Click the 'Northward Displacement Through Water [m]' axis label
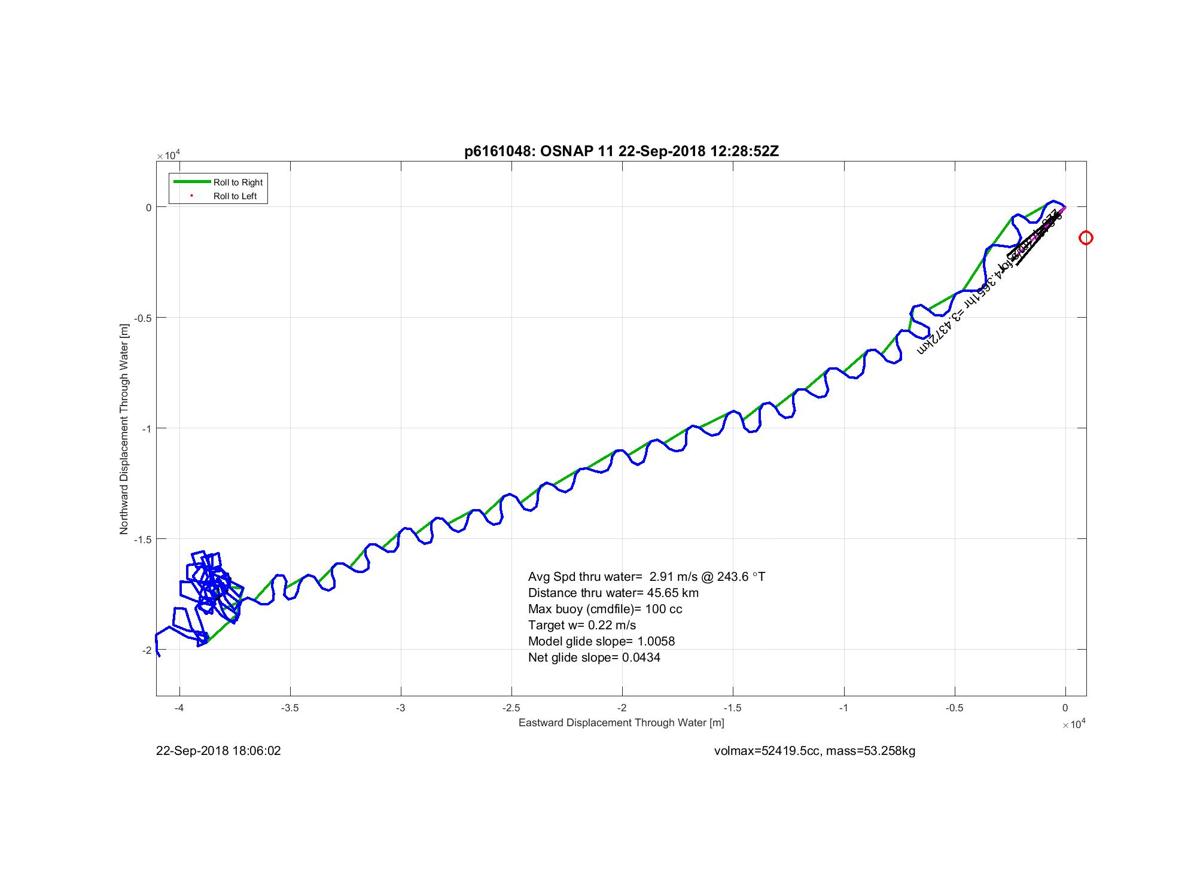The height and width of the screenshot is (889, 1200). pyautogui.click(x=125, y=428)
